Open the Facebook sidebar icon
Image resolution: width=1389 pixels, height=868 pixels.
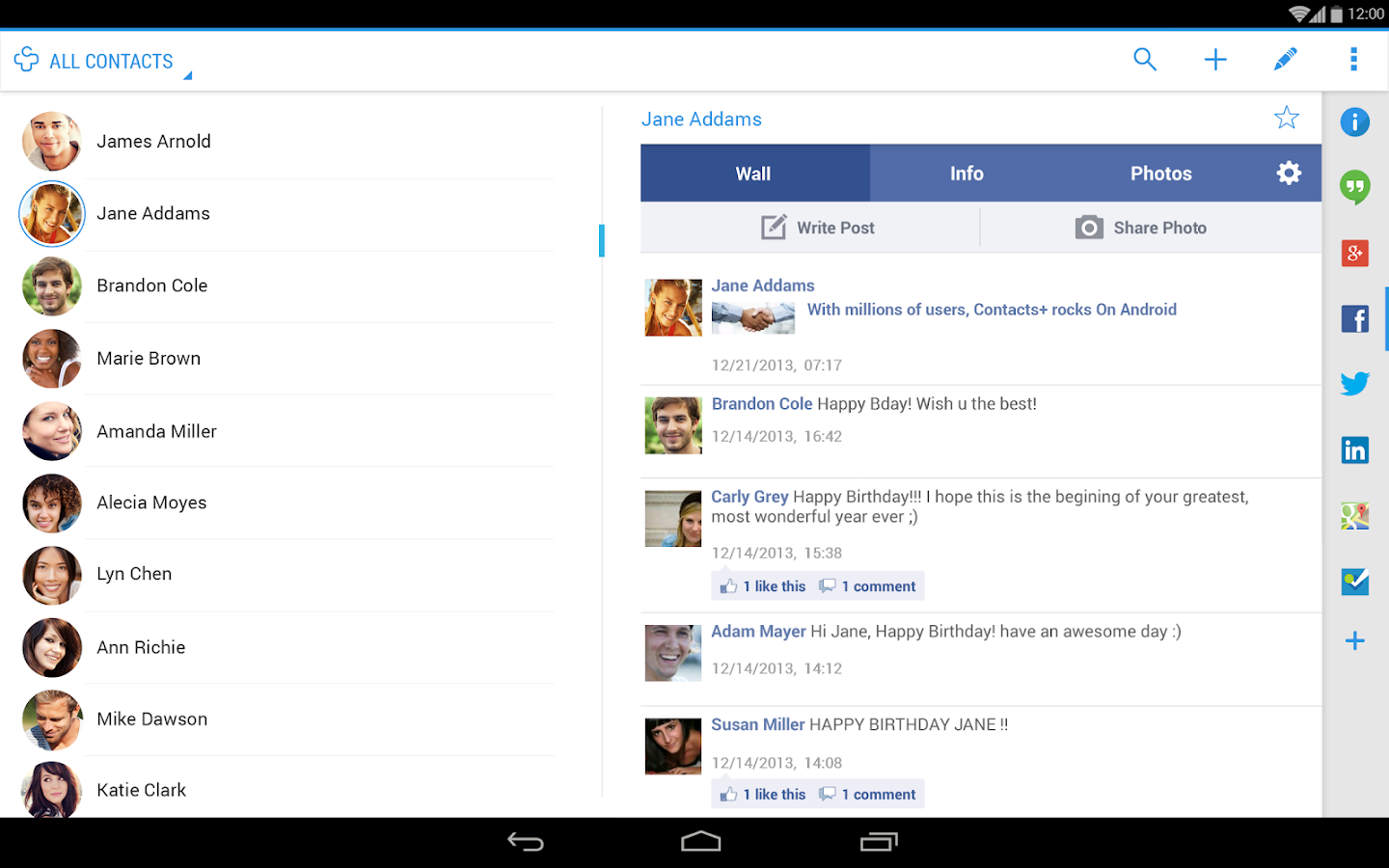click(x=1354, y=318)
